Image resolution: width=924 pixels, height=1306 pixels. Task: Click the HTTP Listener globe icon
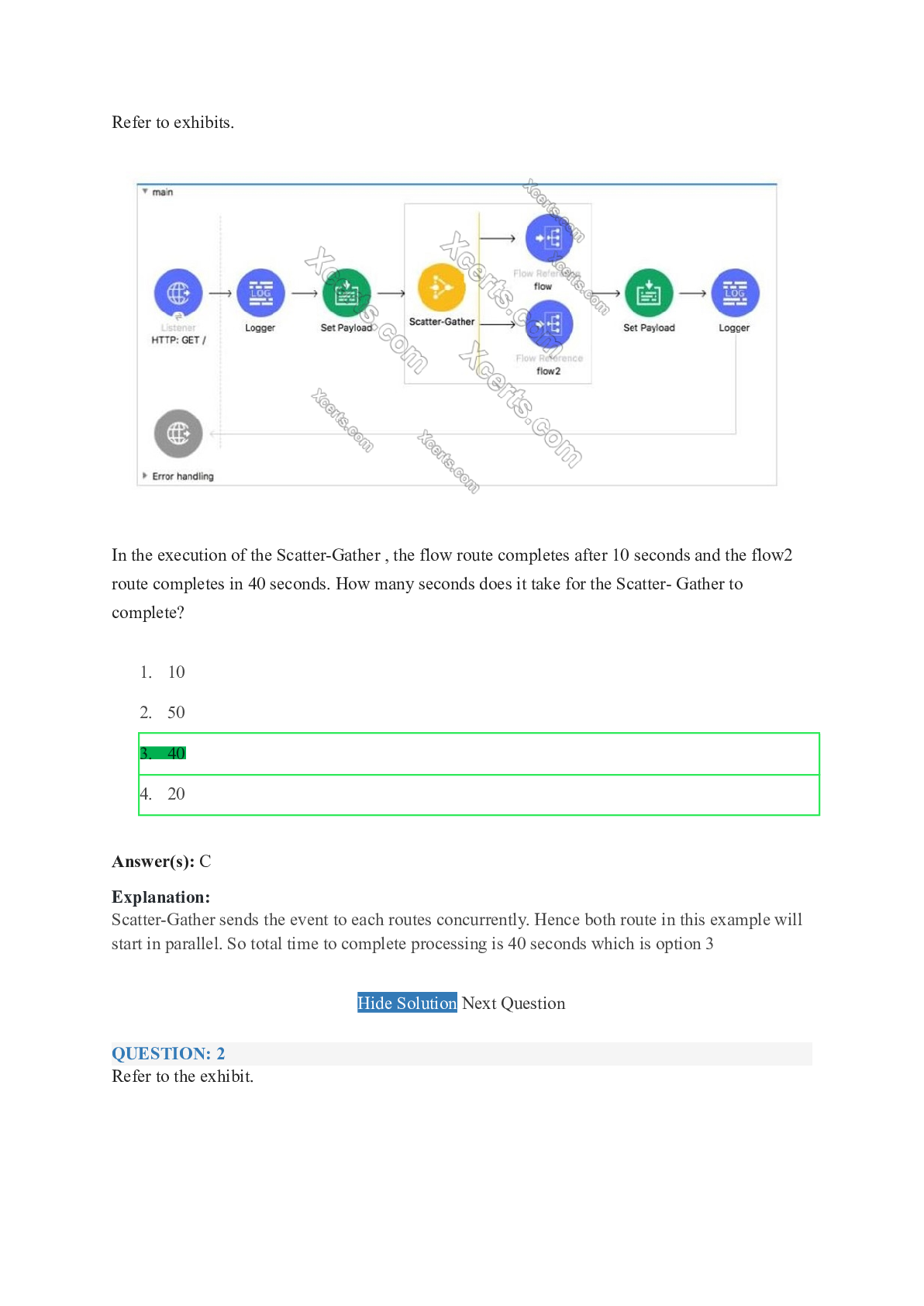click(x=178, y=292)
